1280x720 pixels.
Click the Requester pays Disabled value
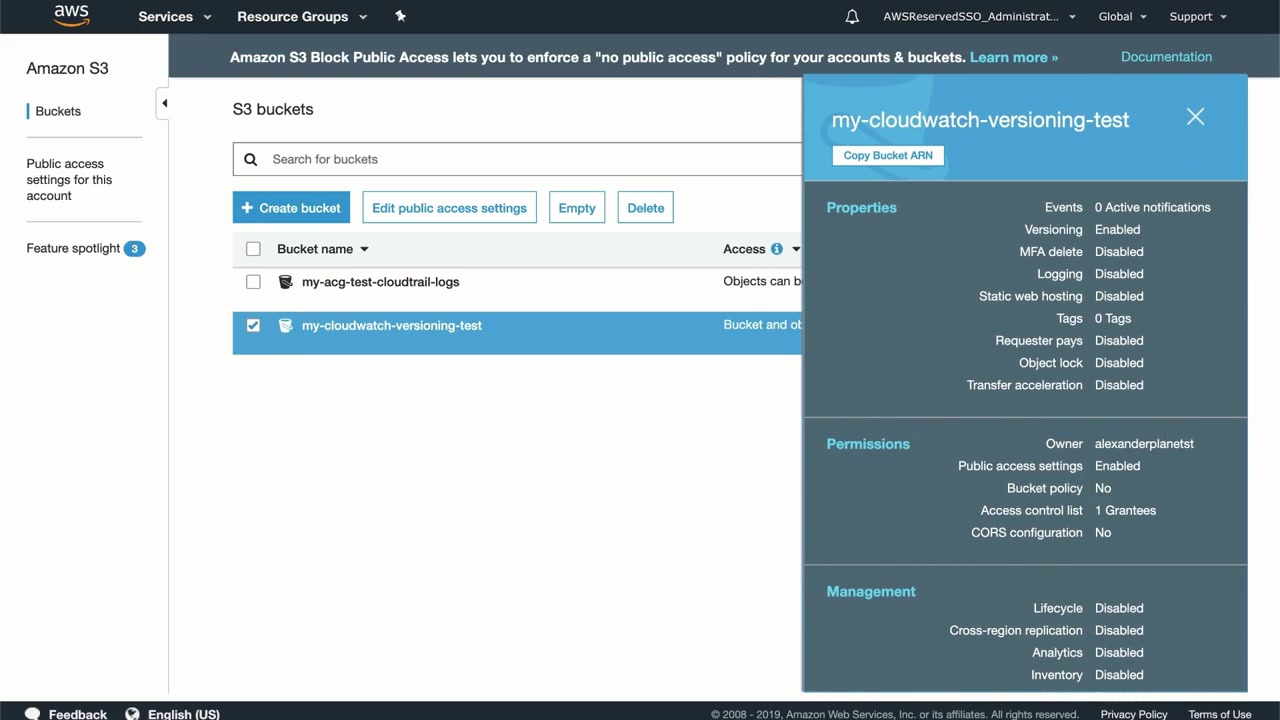(1119, 341)
